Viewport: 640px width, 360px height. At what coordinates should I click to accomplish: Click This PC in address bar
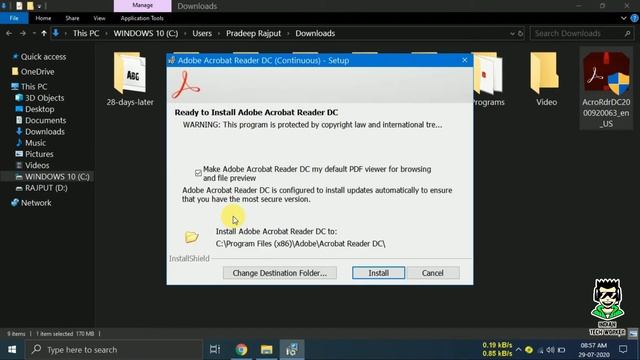[86, 33]
